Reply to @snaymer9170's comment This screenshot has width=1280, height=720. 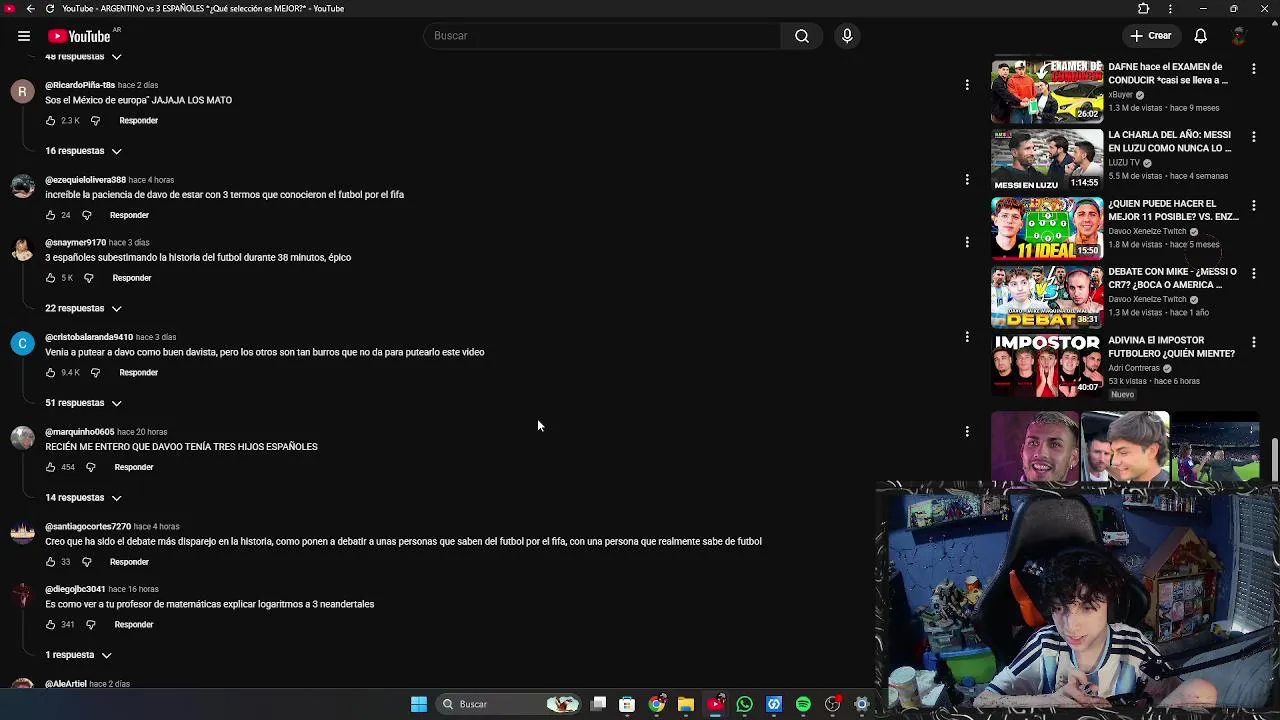132,278
